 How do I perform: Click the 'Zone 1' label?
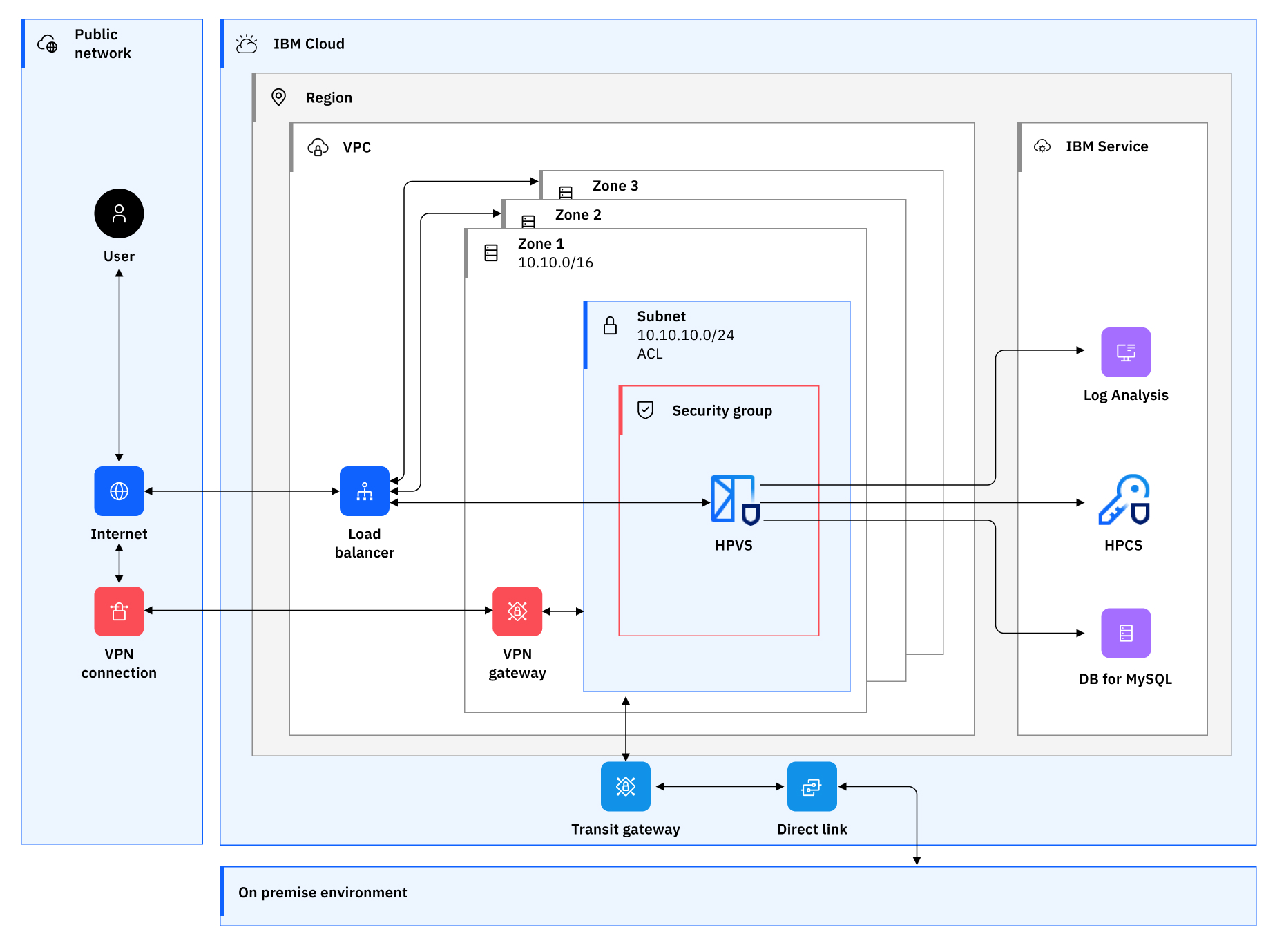click(x=541, y=244)
